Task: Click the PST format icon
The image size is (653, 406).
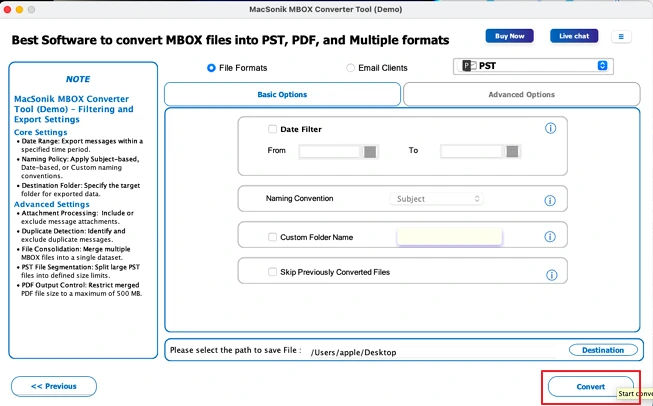Action: tap(469, 66)
